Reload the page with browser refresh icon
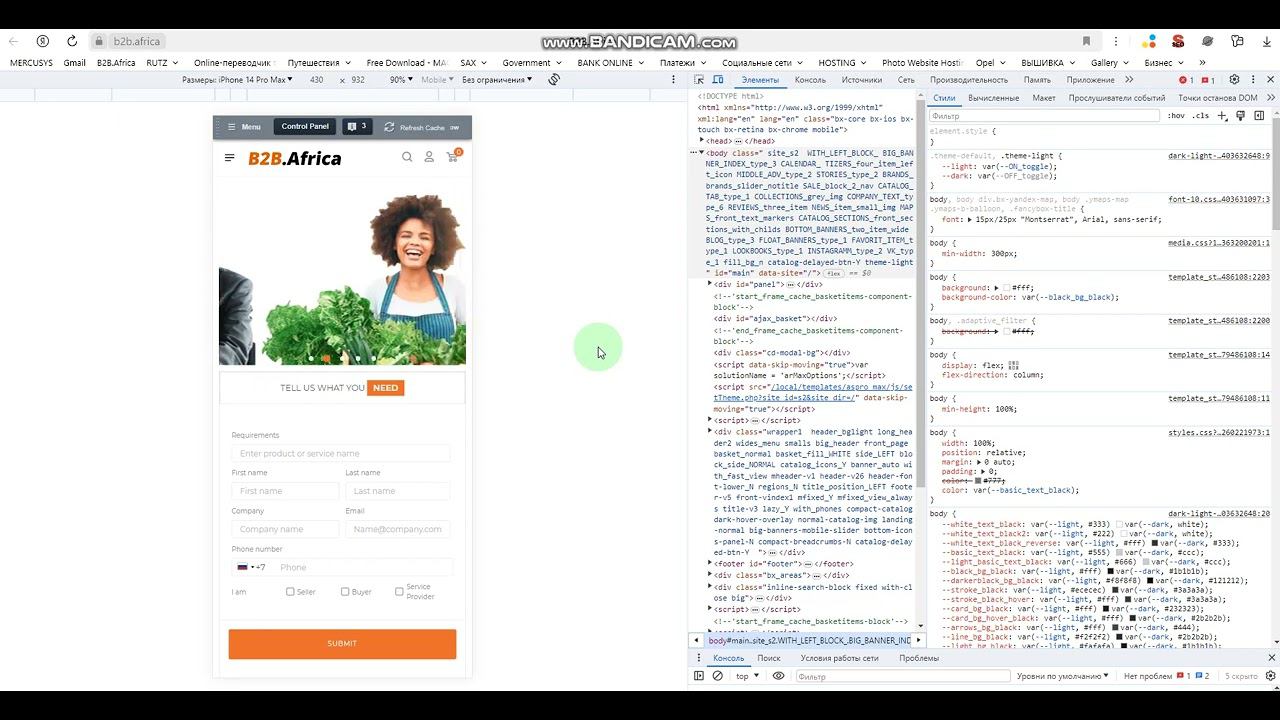 [x=72, y=41]
